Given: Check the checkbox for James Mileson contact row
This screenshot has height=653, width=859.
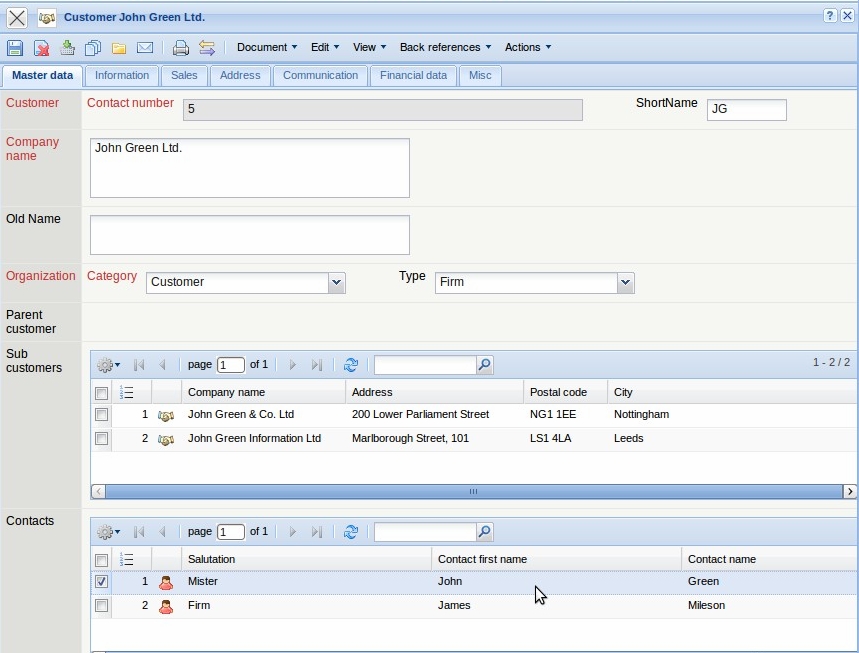Looking at the screenshot, I should point(101,605).
